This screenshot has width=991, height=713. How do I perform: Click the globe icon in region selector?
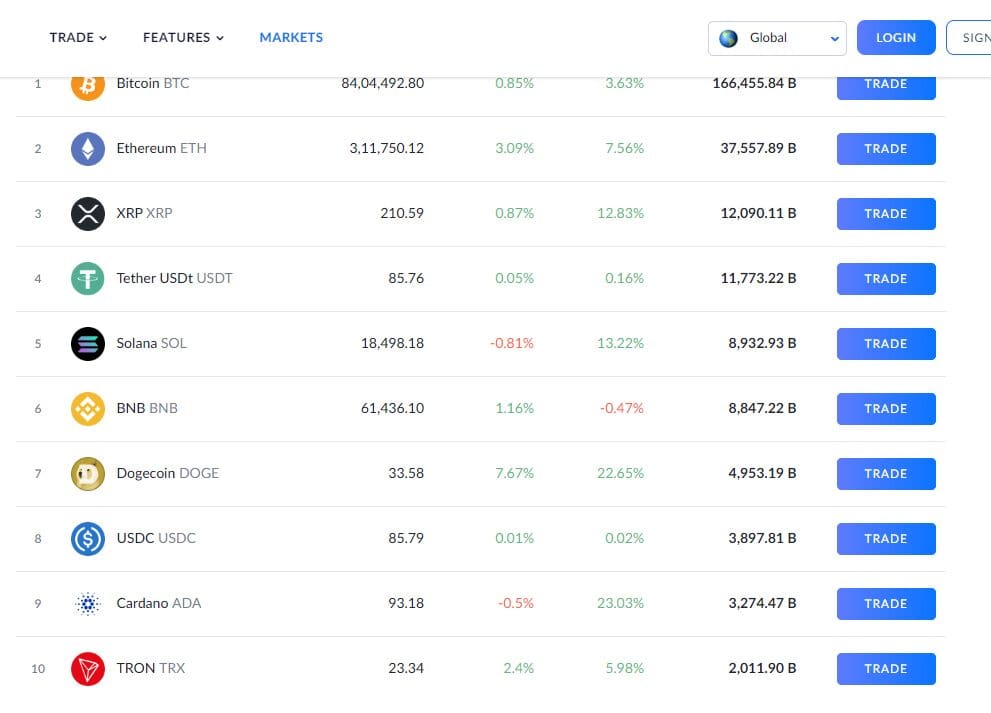pyautogui.click(x=729, y=38)
